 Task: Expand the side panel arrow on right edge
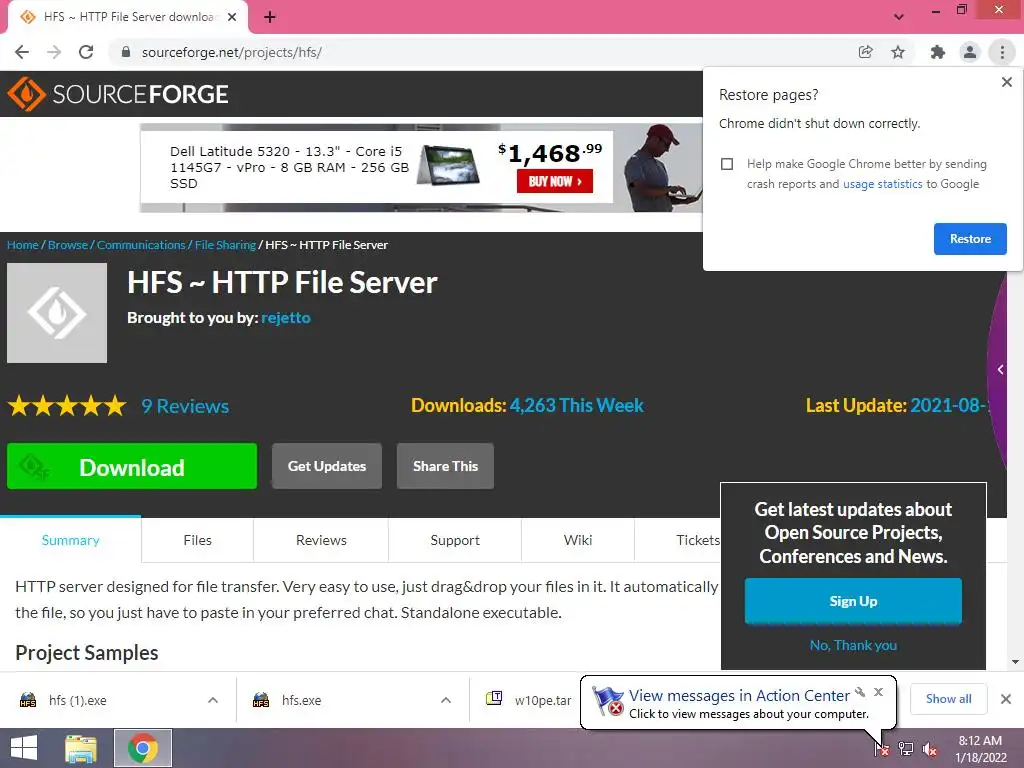(1000, 370)
